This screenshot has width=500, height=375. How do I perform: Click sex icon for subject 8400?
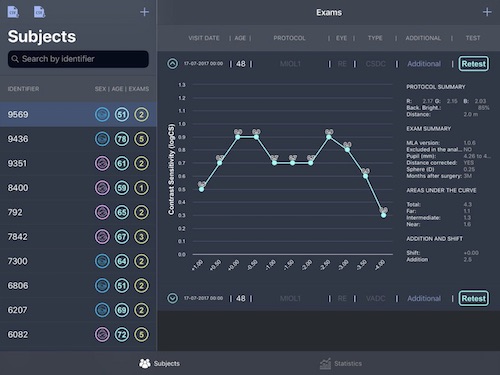pyautogui.click(x=102, y=188)
